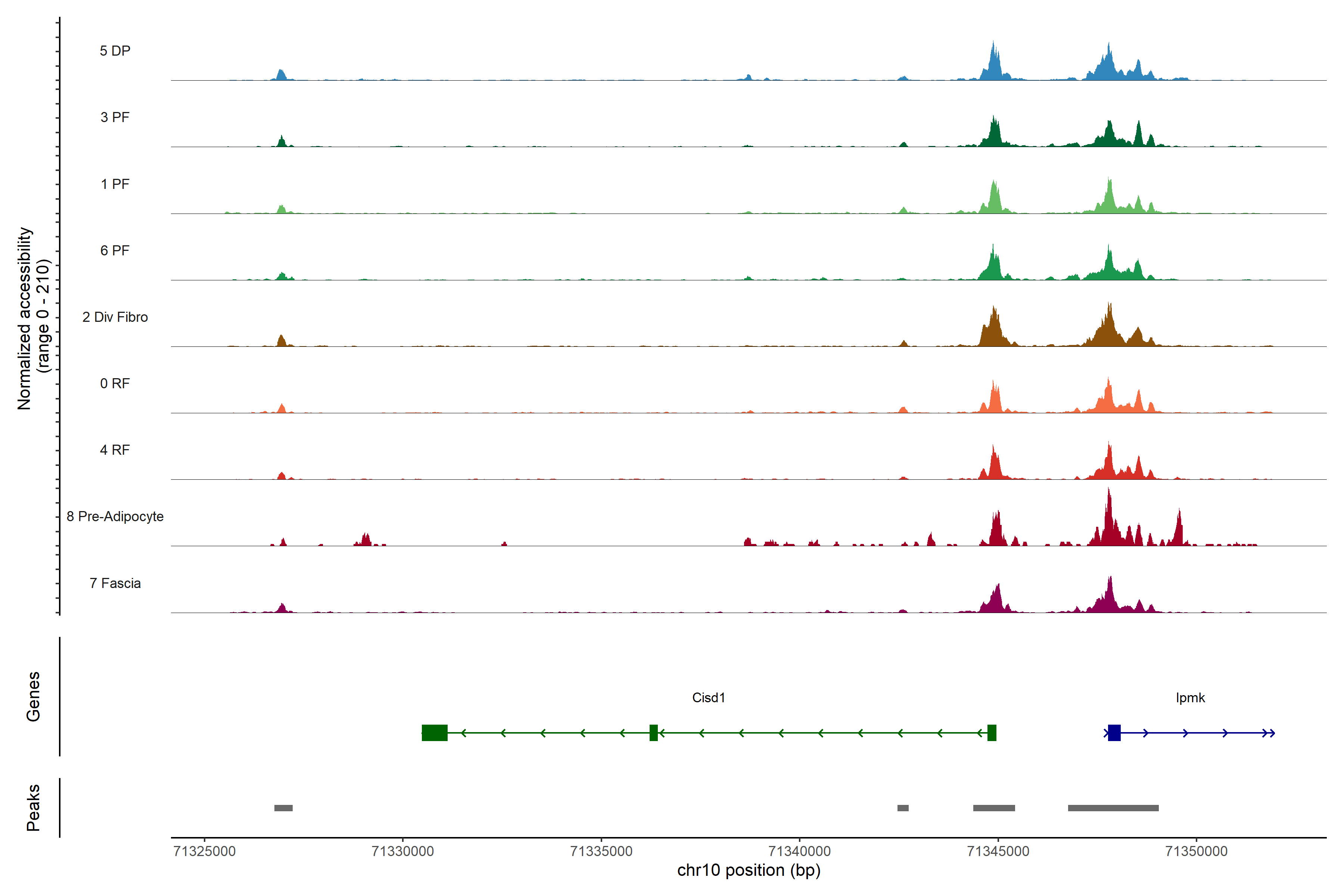Click the 71335000 x-axis tick label
This screenshot has width=1344, height=896.
coord(601,852)
